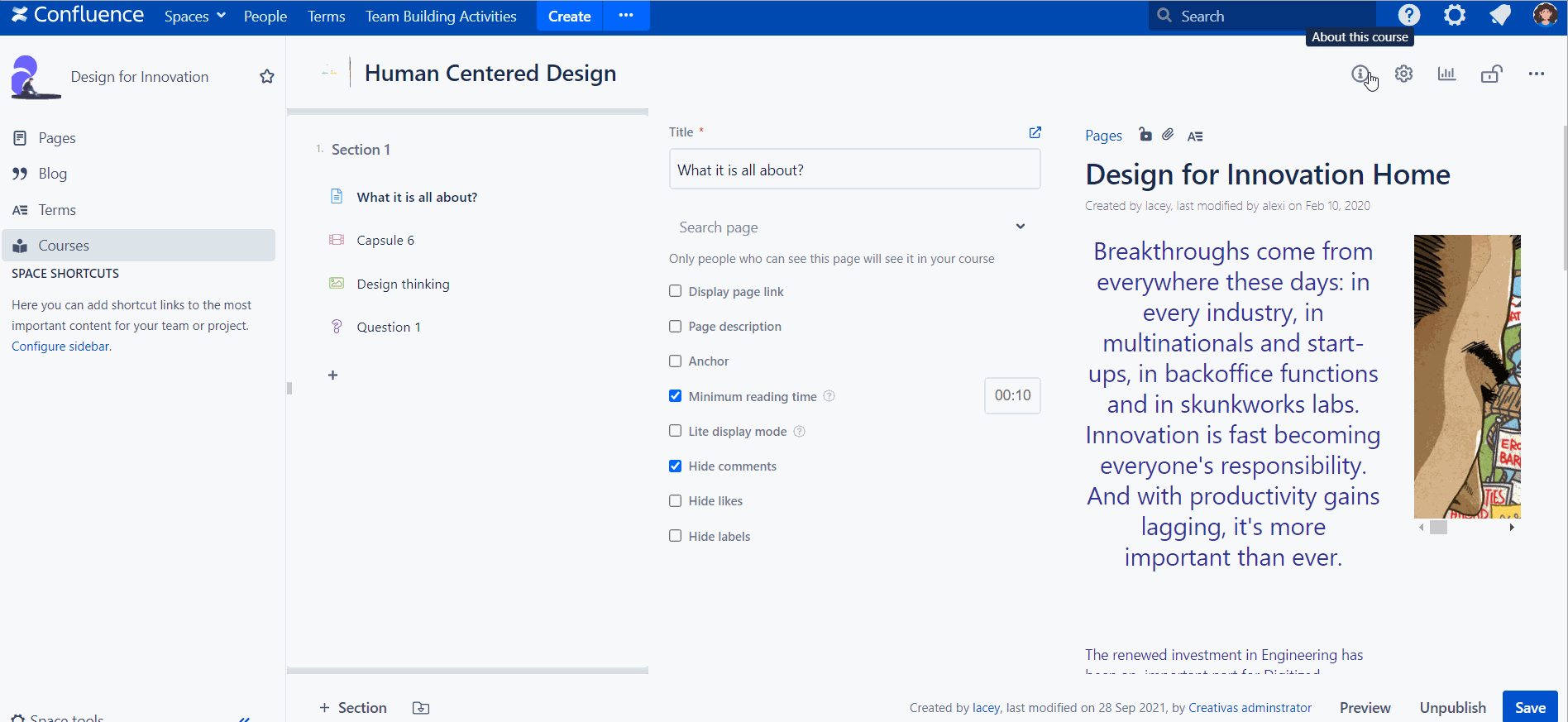This screenshot has height=722, width=1568.
Task: Open page in new window icon
Action: (x=1035, y=132)
